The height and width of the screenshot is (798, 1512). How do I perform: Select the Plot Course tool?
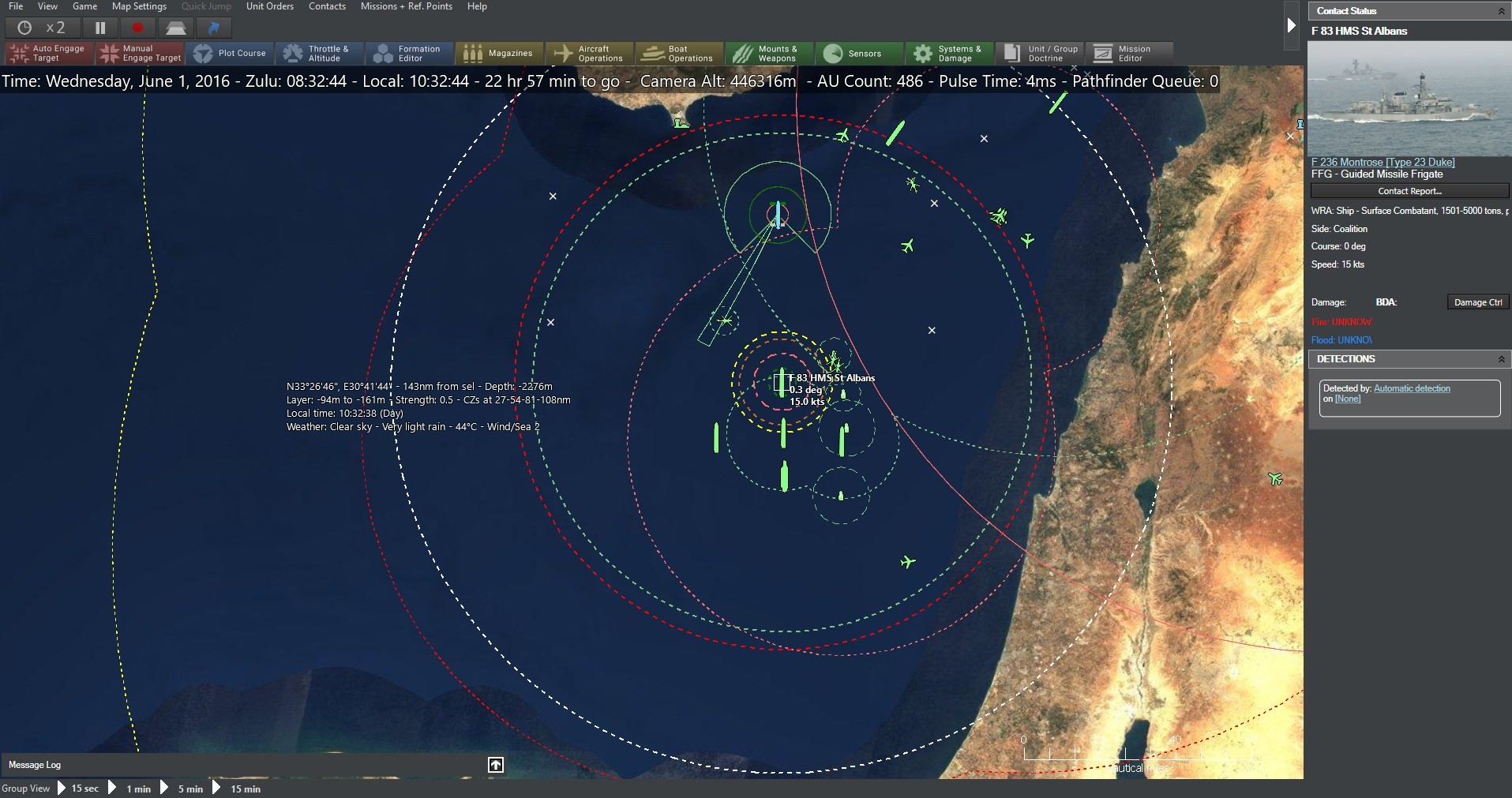click(x=230, y=53)
